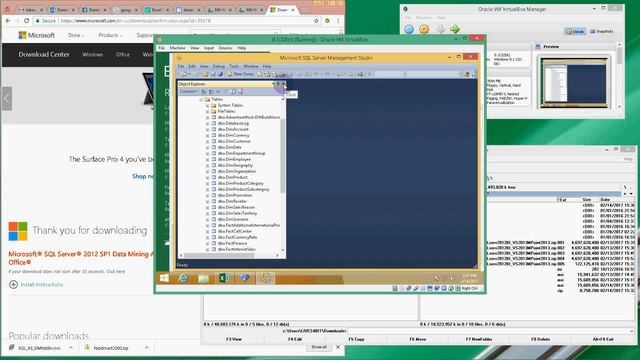Select the dbo.DimEmployee table

234,159
